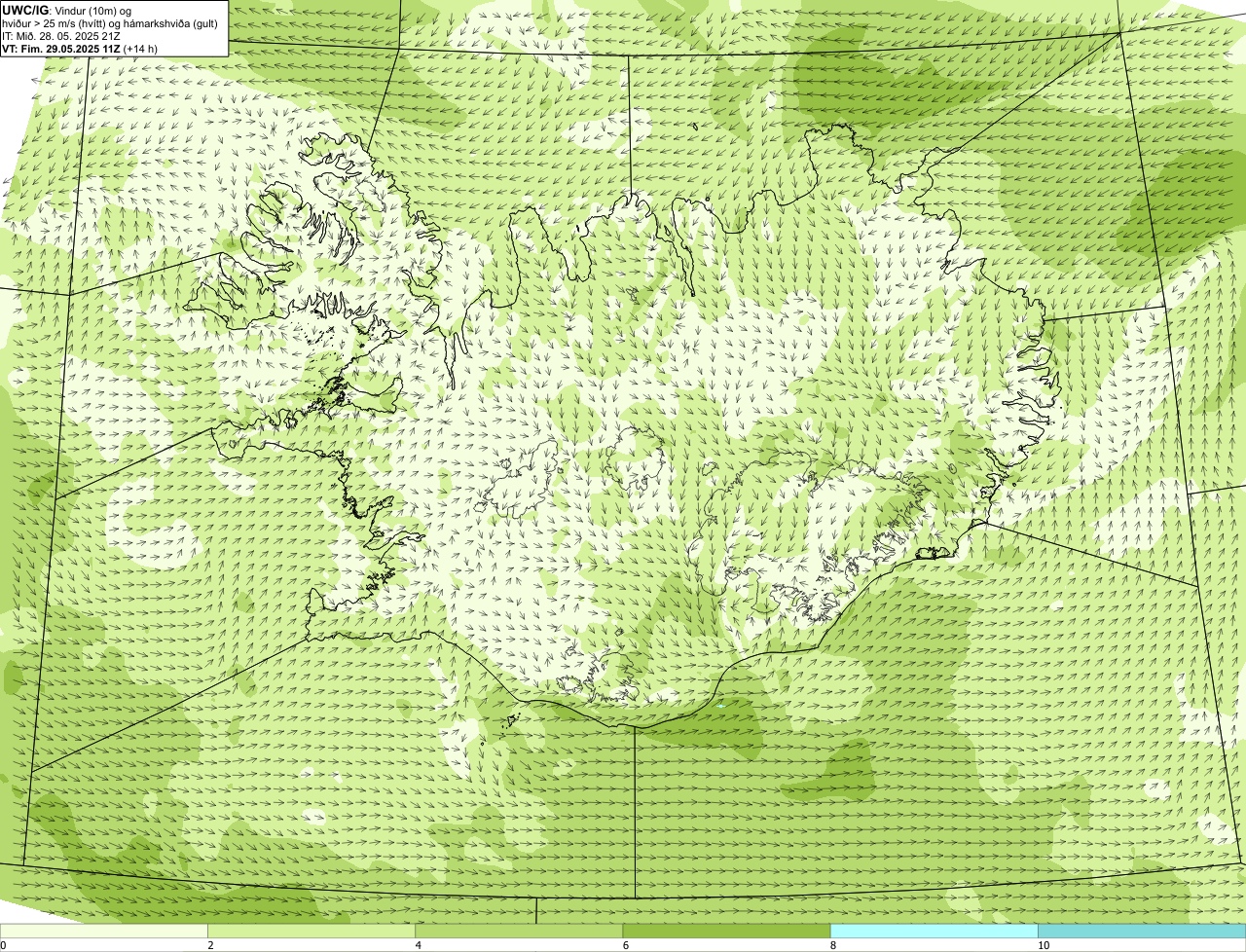This screenshot has width=1246, height=952.
Task: Select the medium green 4–6 m/s color bar segment
Action: point(519,932)
